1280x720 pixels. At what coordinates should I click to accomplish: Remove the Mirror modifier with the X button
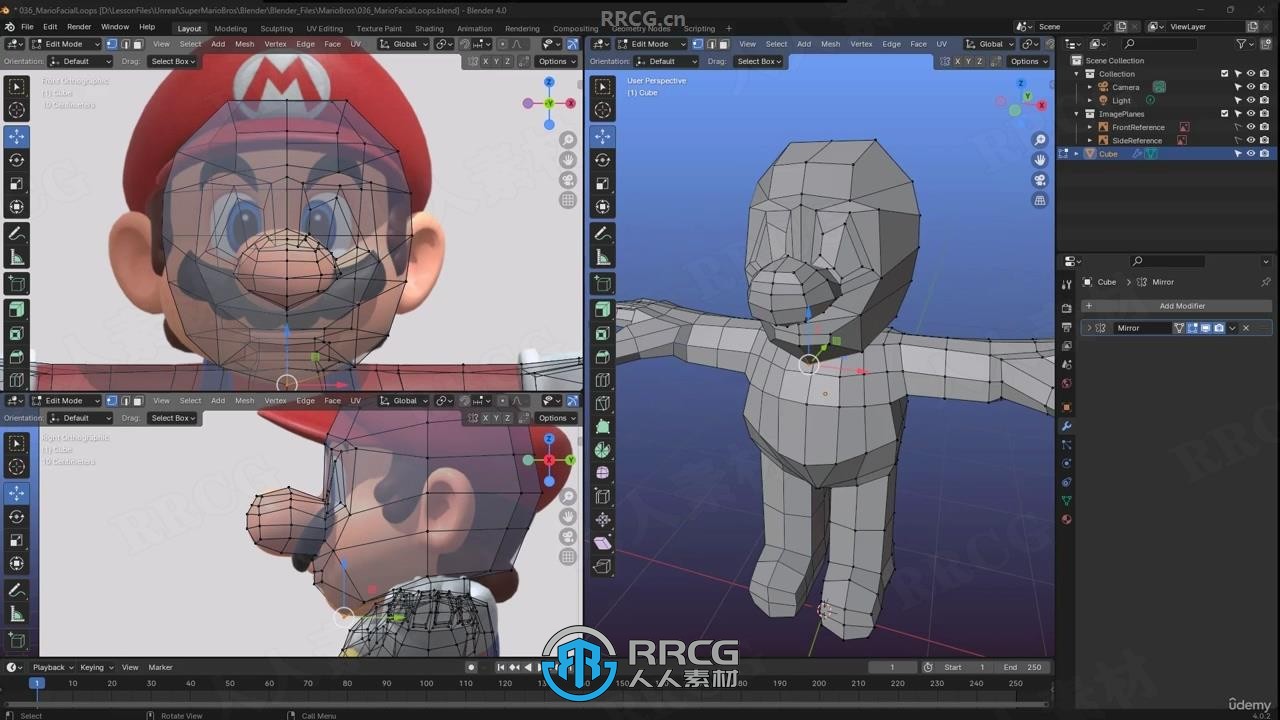click(1246, 328)
